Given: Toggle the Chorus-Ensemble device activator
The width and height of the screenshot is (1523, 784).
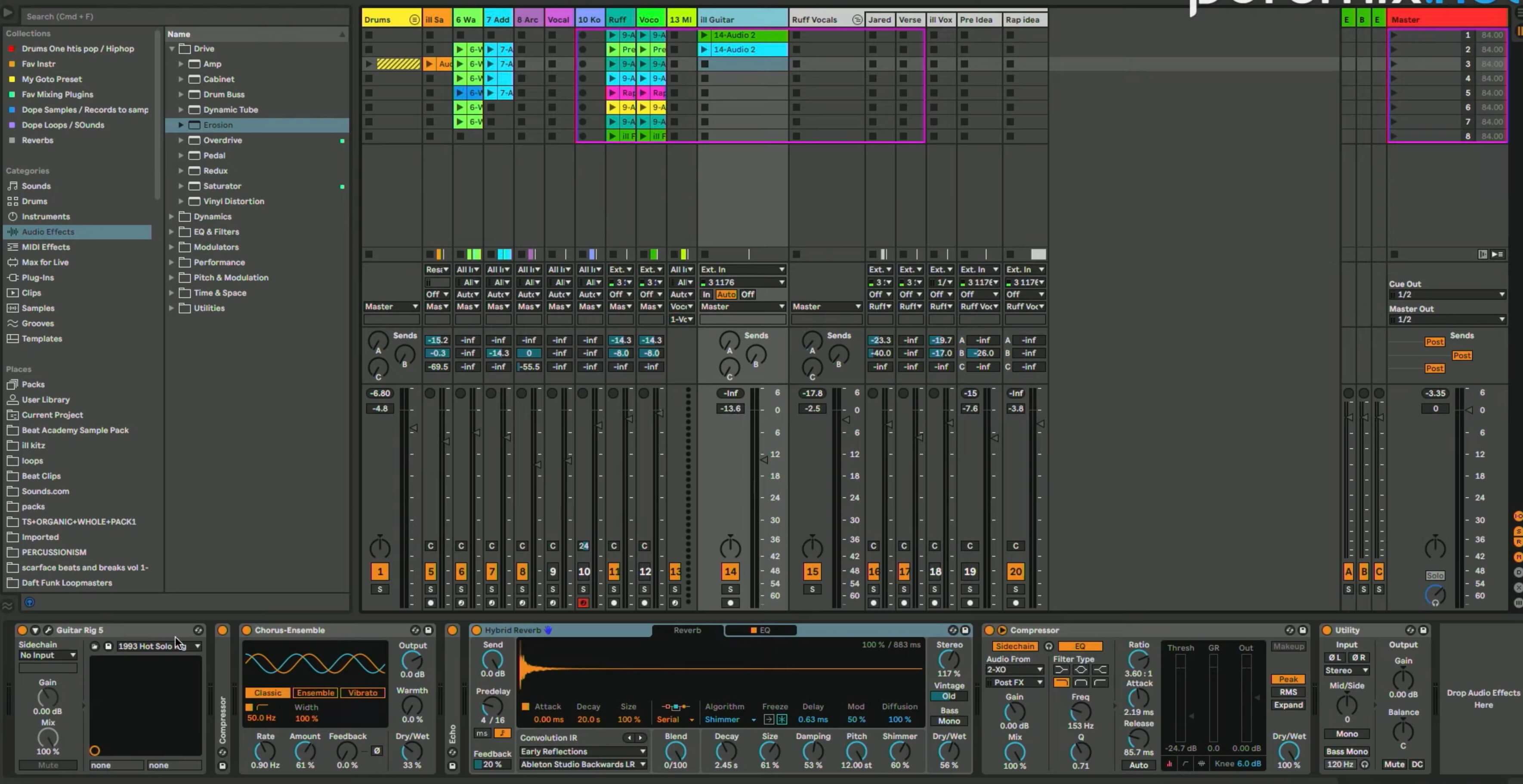Looking at the screenshot, I should point(247,630).
